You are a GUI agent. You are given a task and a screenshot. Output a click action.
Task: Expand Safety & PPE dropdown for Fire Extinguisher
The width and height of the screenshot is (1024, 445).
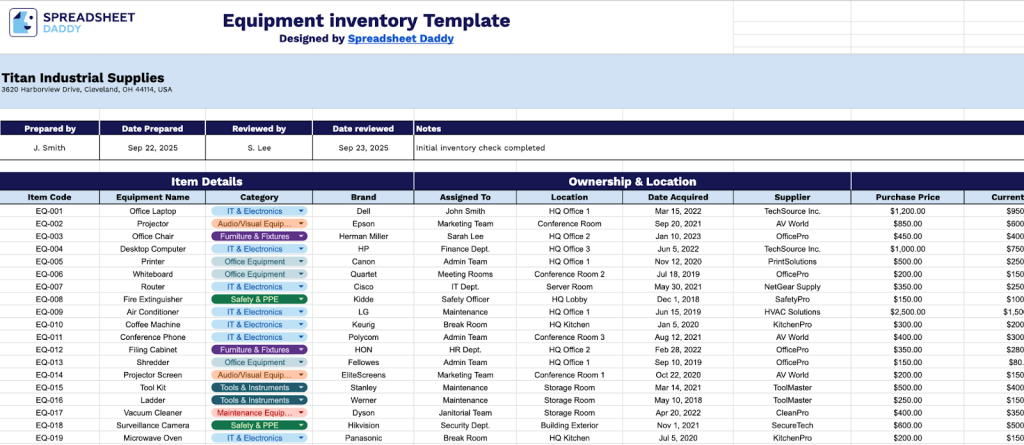(x=301, y=299)
